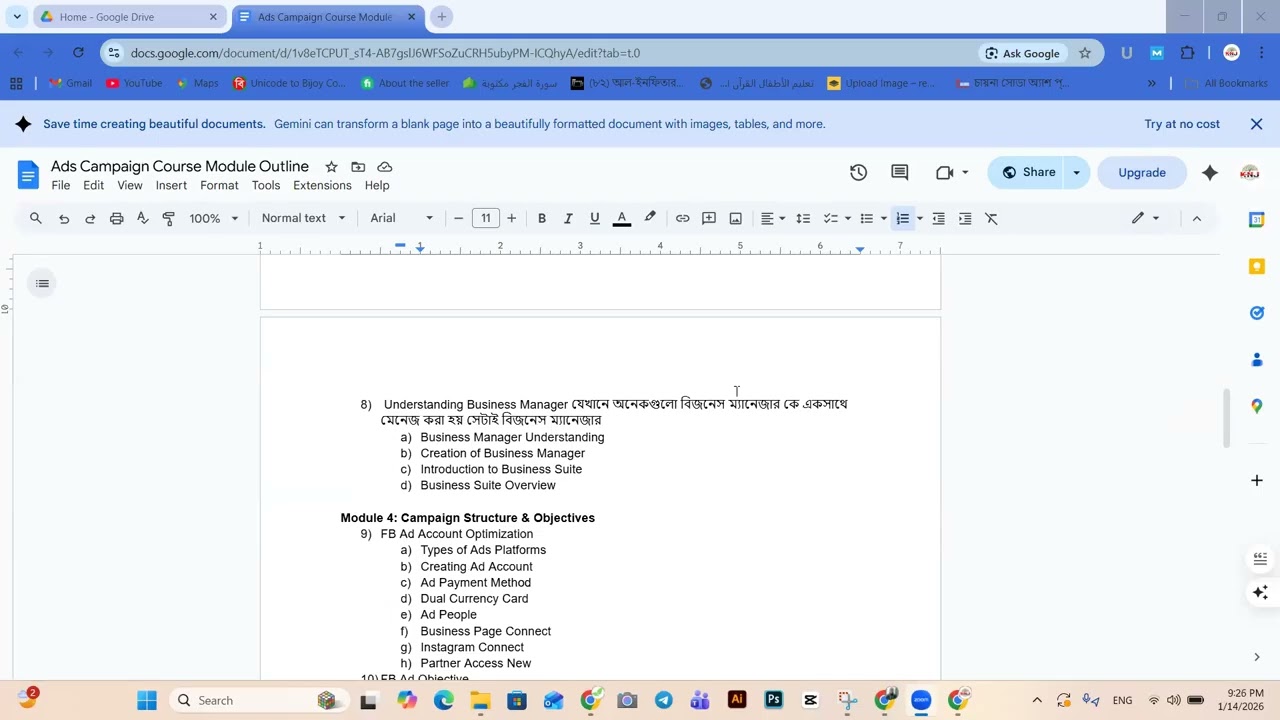The image size is (1280, 720).
Task: Select the paint format roller icon
Action: pyautogui.click(x=168, y=218)
